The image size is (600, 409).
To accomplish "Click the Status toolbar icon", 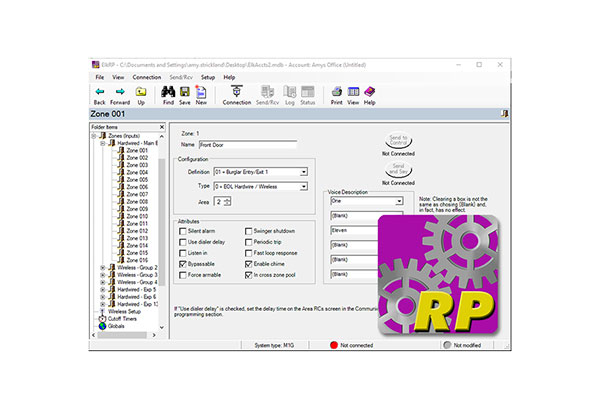I will click(x=307, y=92).
